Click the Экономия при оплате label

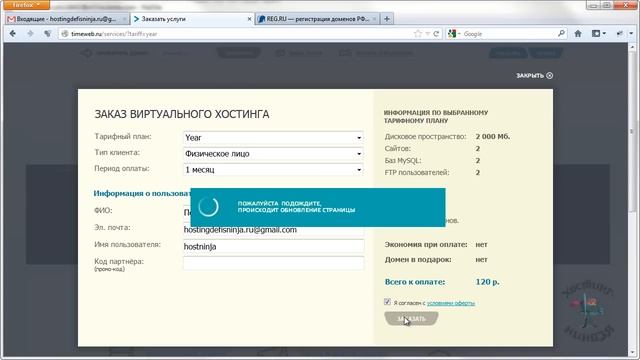426,244
